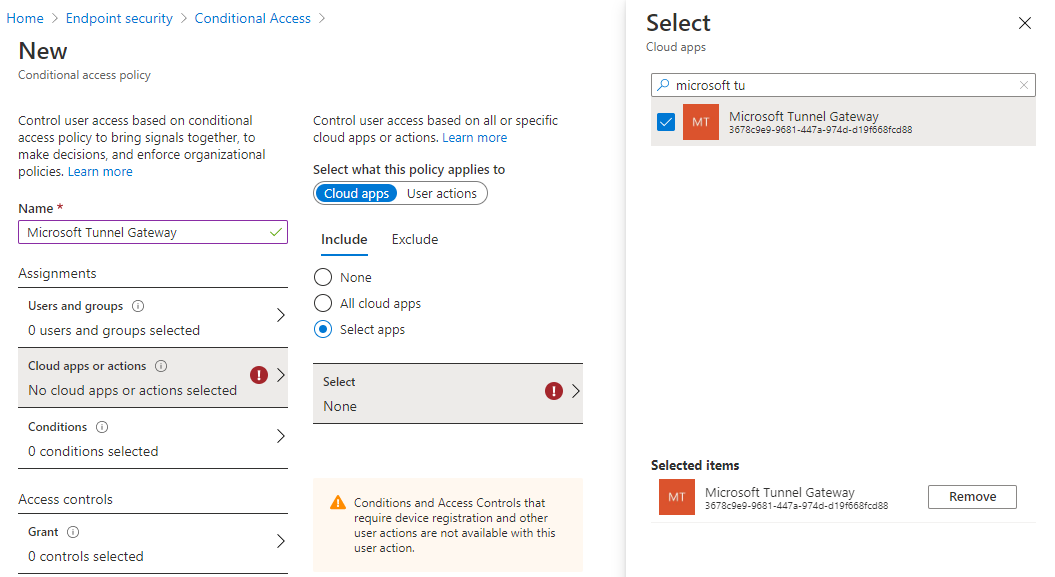Open the Include tab
The image size is (1055, 577).
tap(344, 239)
